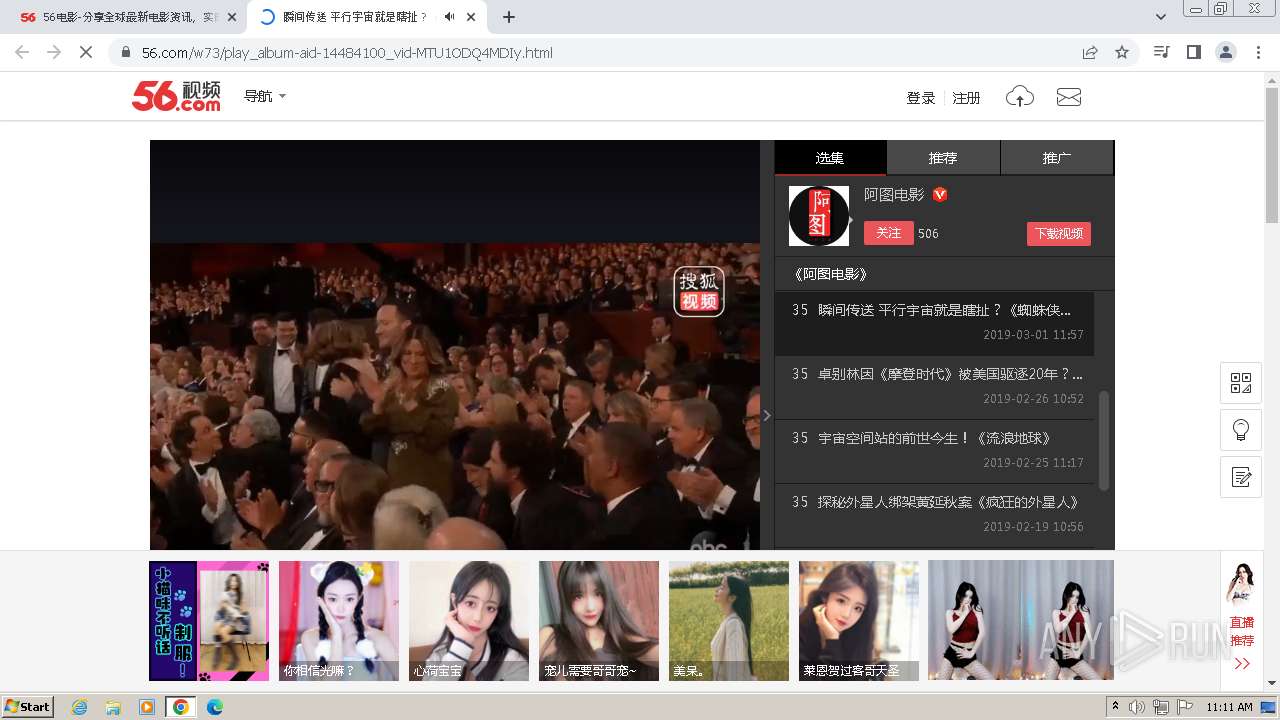Viewport: 1280px width, 720px height.
Task: Open the Chrome media control icon
Action: point(1162,52)
